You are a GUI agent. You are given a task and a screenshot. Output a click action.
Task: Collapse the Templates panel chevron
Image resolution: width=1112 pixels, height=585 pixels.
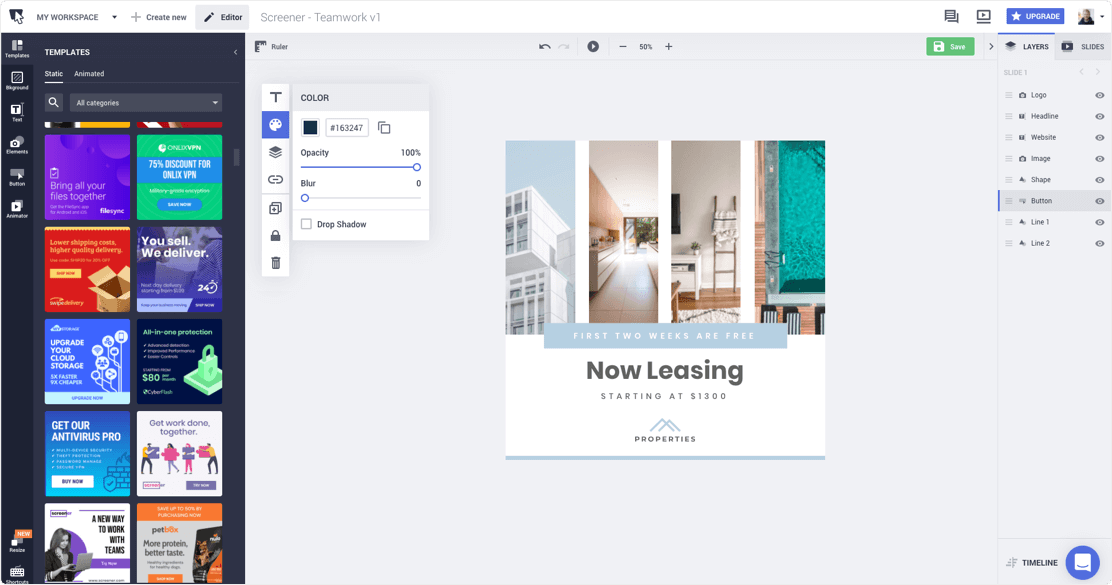[235, 52]
